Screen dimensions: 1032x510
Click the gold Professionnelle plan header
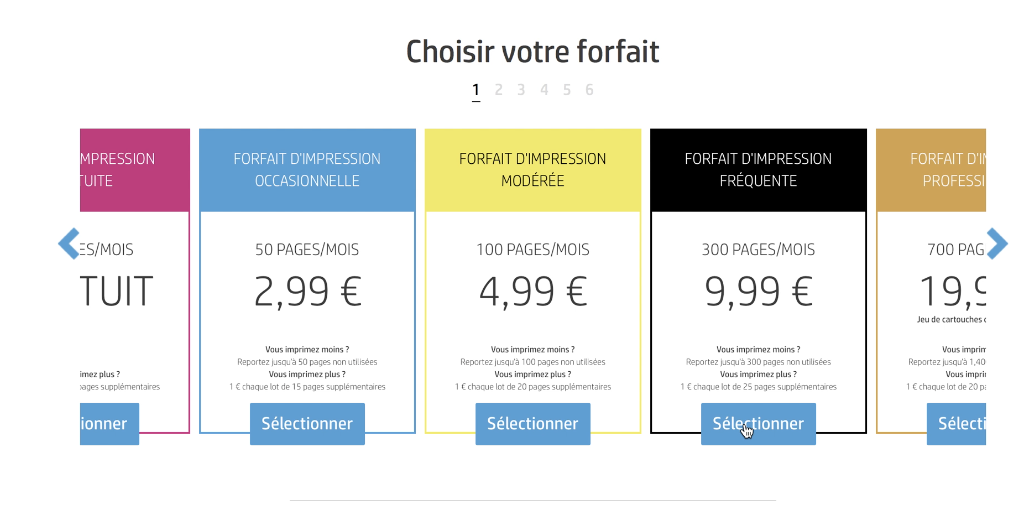tap(931, 170)
